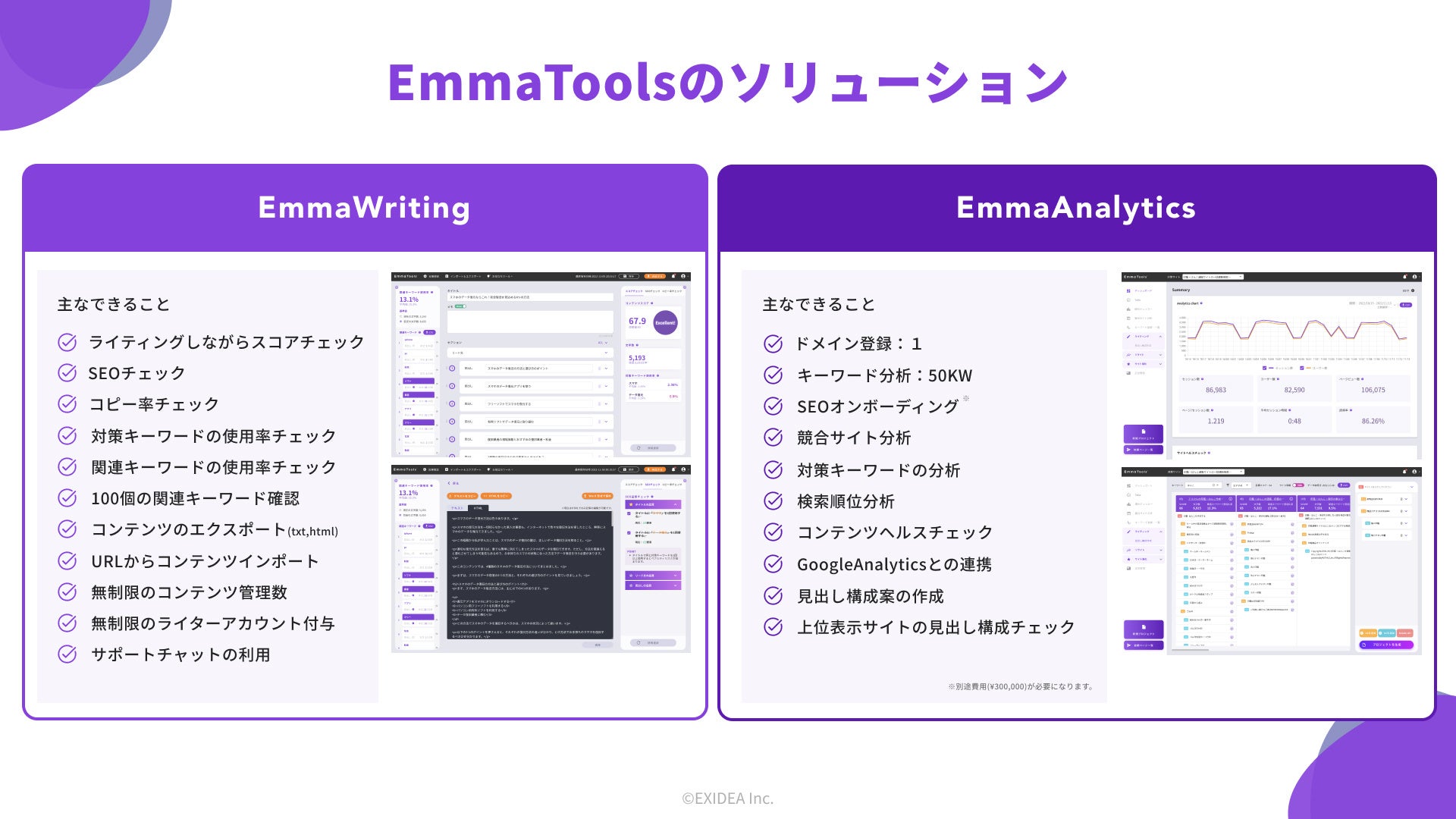
Task: Click the orange button in the EmmaWriting top bar
Action: tap(657, 276)
